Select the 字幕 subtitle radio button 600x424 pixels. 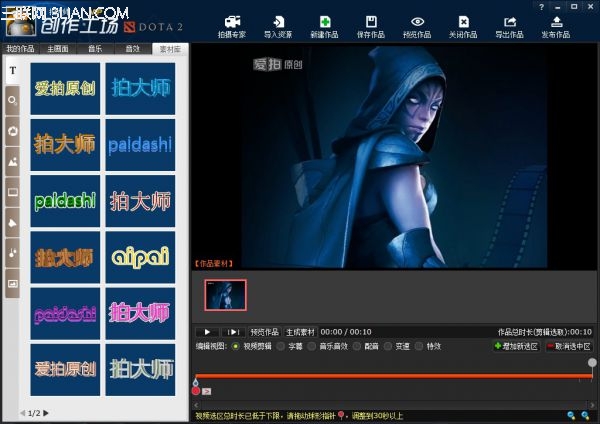[281, 346]
